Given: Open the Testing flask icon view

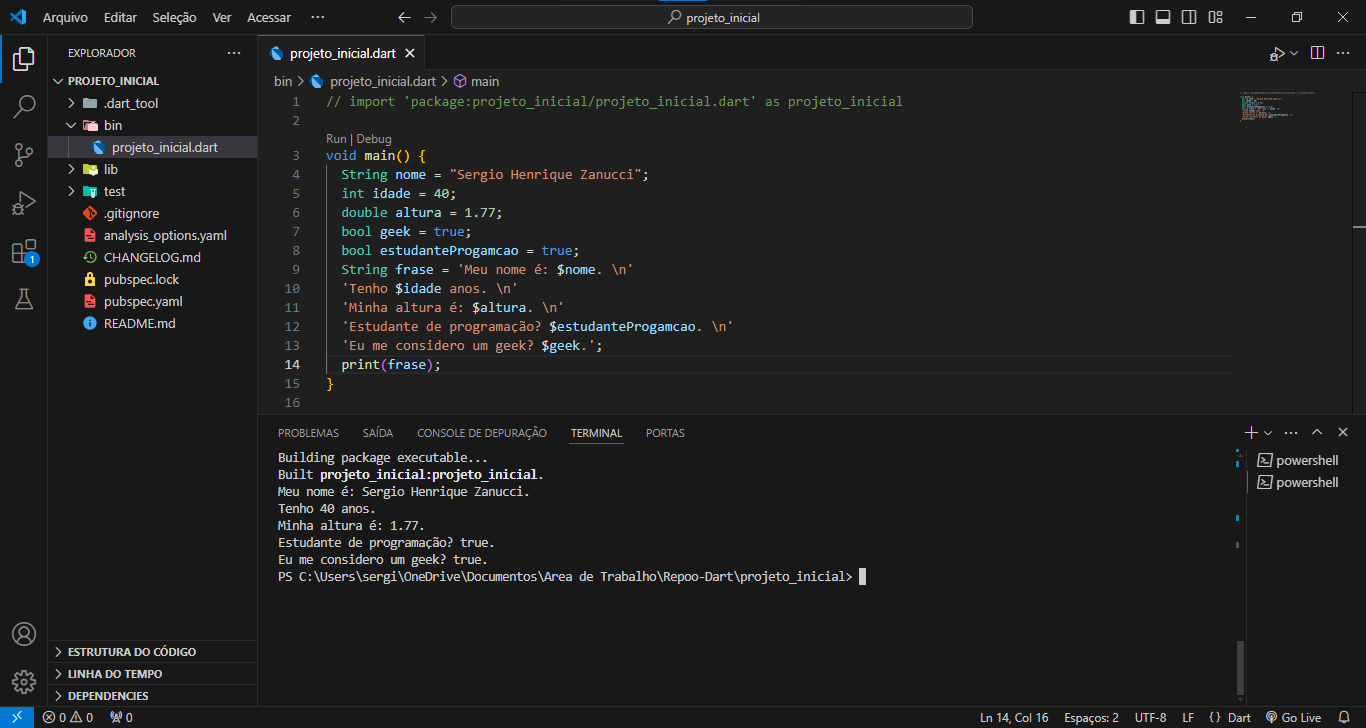Looking at the screenshot, I should (24, 299).
